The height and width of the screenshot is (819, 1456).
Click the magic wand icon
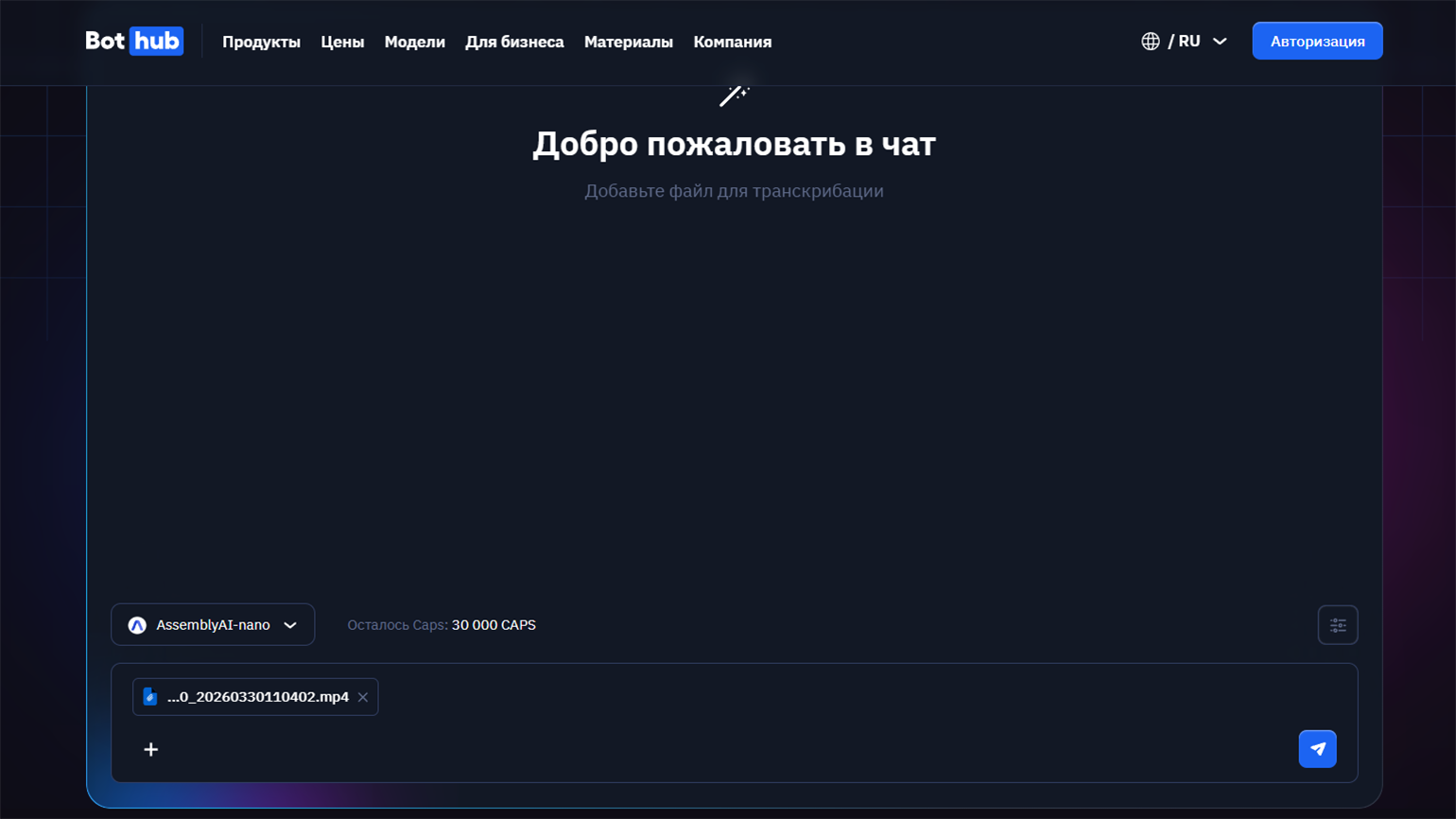(x=734, y=96)
